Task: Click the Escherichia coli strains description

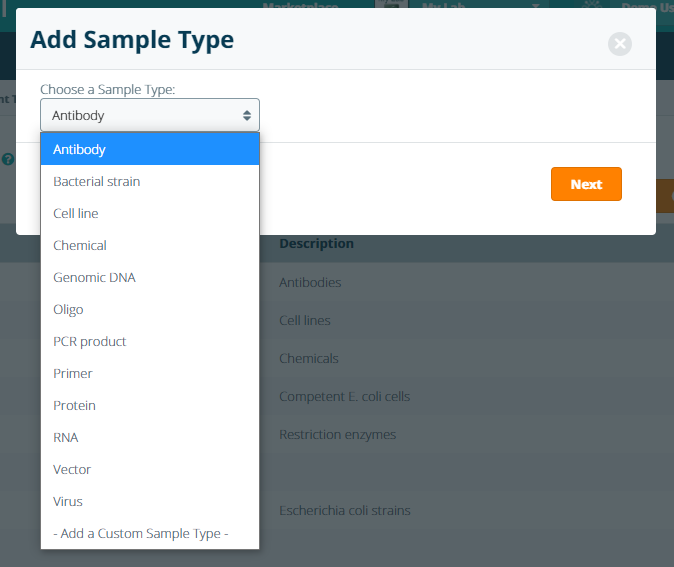Action: (344, 511)
